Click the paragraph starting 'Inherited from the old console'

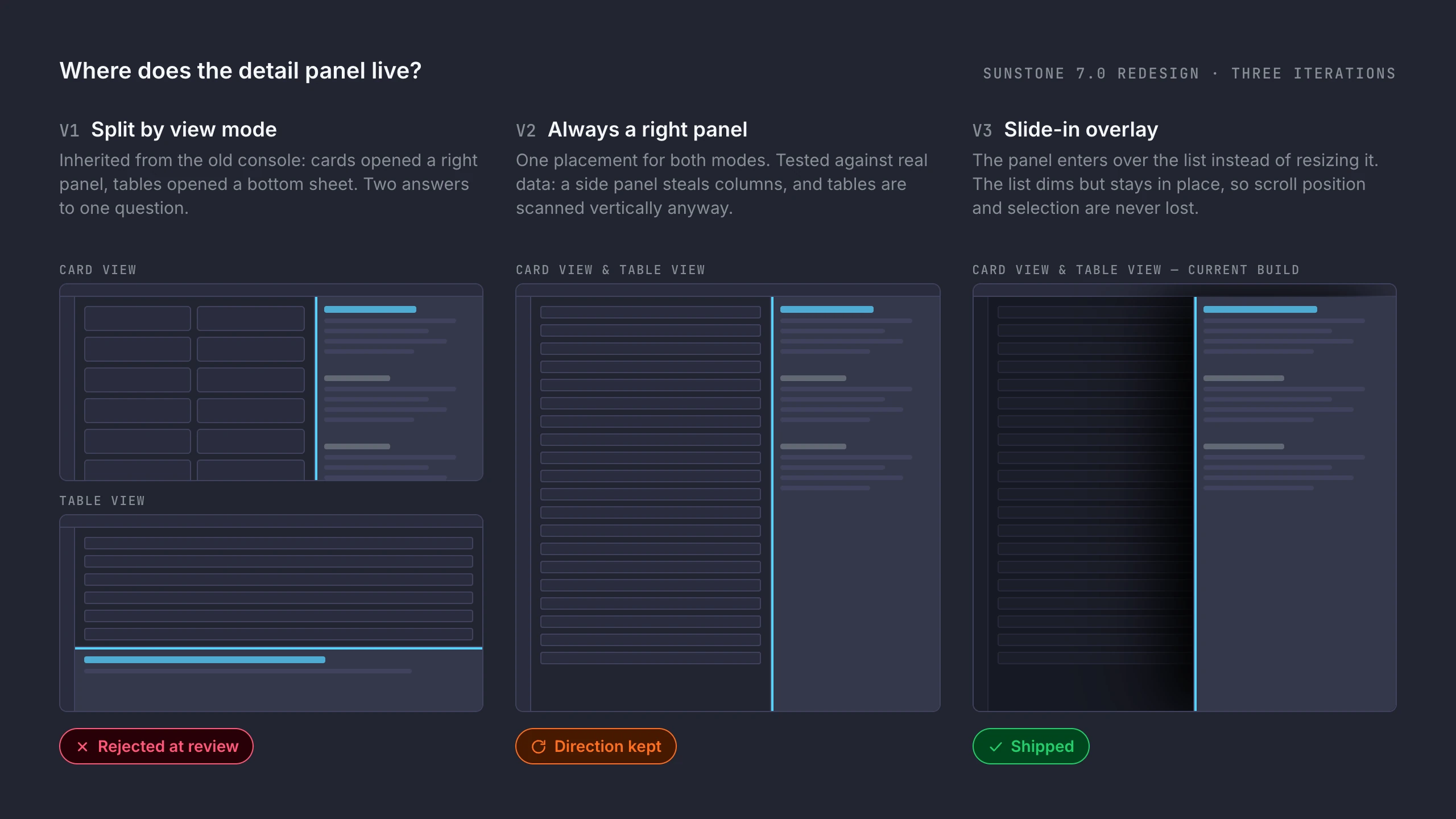pos(268,184)
